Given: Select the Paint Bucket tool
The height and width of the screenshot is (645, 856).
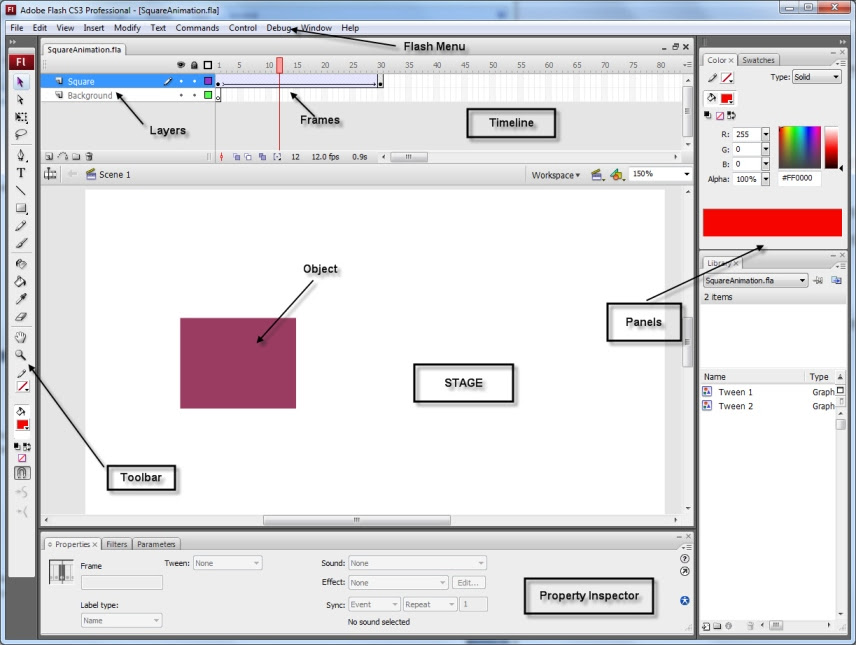Looking at the screenshot, I should [x=21, y=282].
